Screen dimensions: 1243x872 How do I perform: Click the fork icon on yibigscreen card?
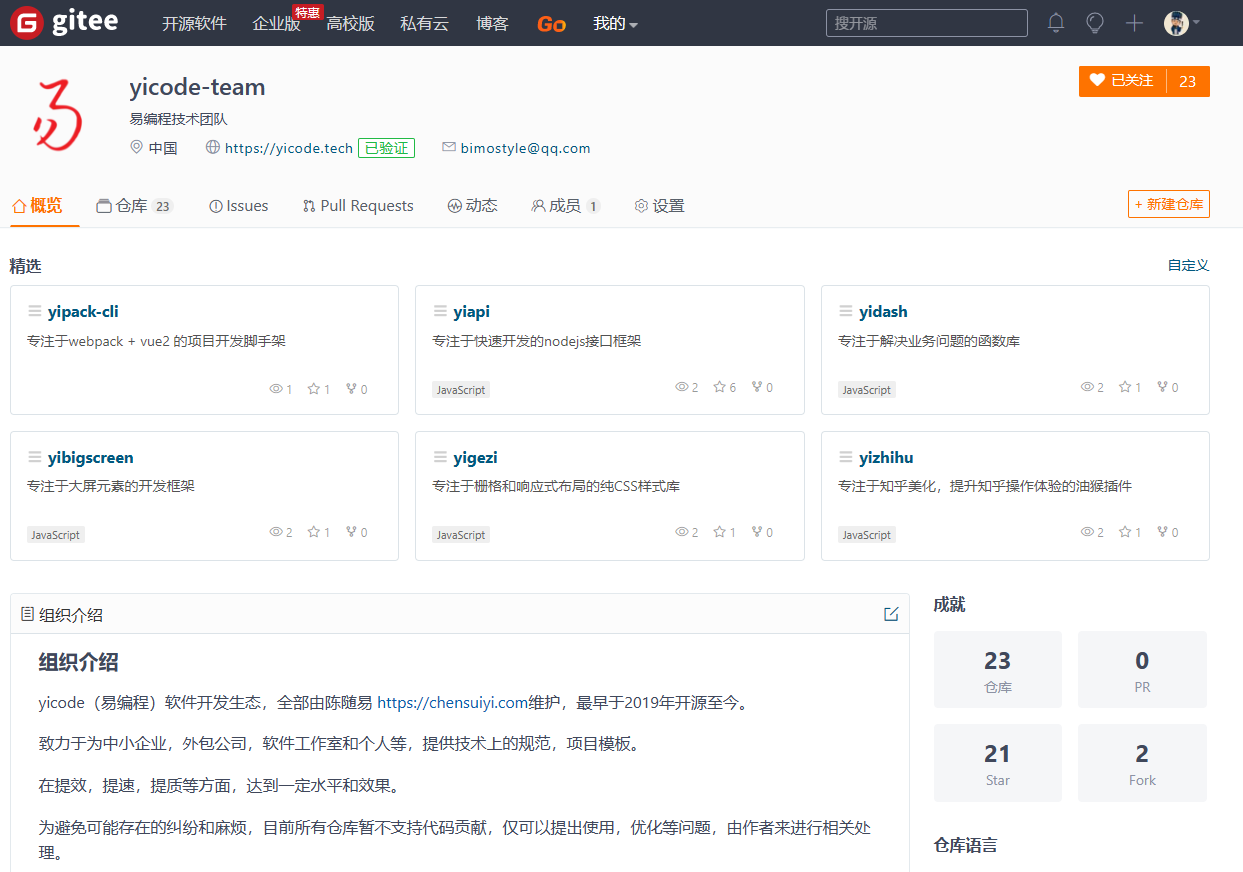pyautogui.click(x=351, y=532)
